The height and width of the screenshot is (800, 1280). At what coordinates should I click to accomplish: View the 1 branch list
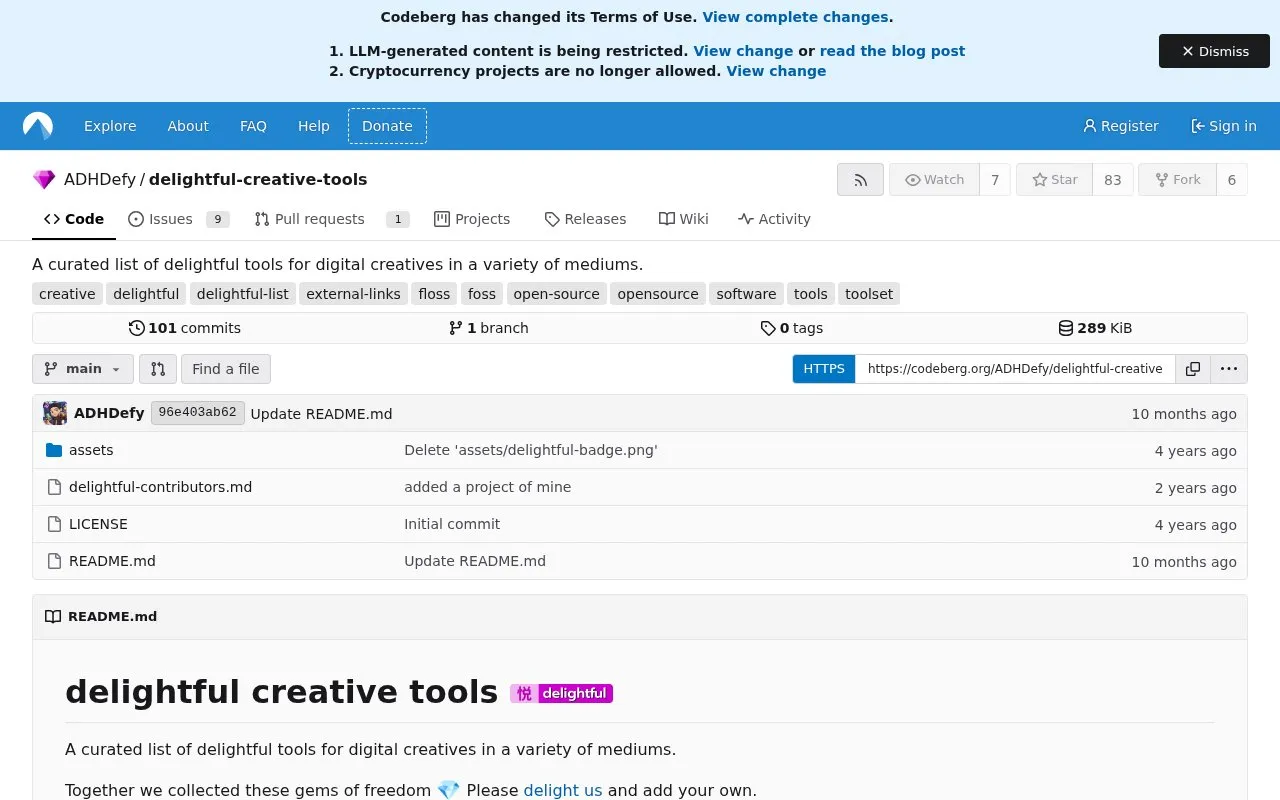[488, 328]
